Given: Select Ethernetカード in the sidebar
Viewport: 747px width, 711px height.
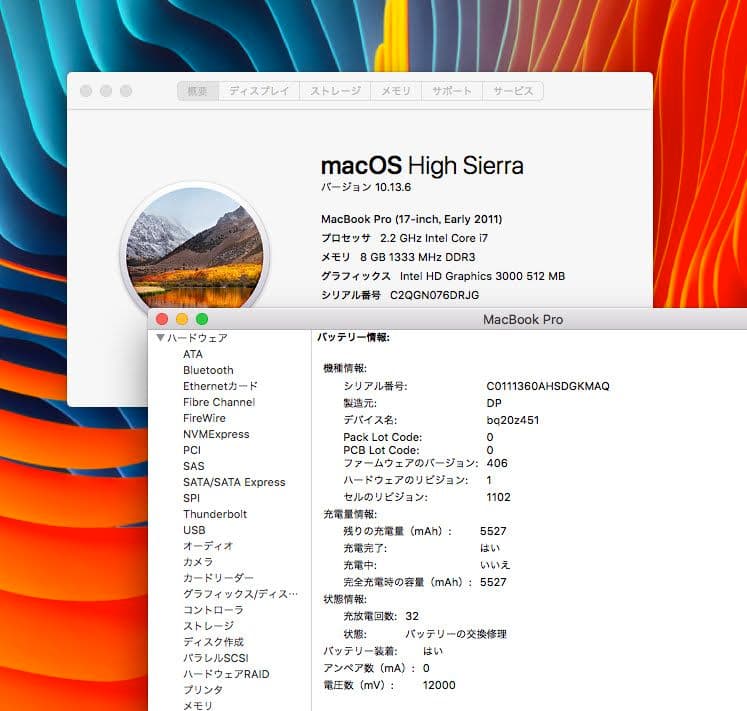Looking at the screenshot, I should (x=220, y=386).
